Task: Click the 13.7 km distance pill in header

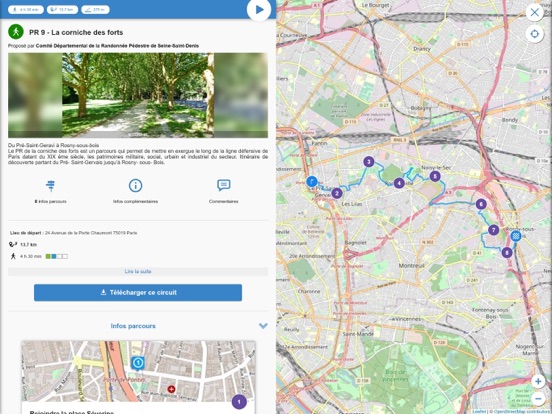Action: coord(62,10)
